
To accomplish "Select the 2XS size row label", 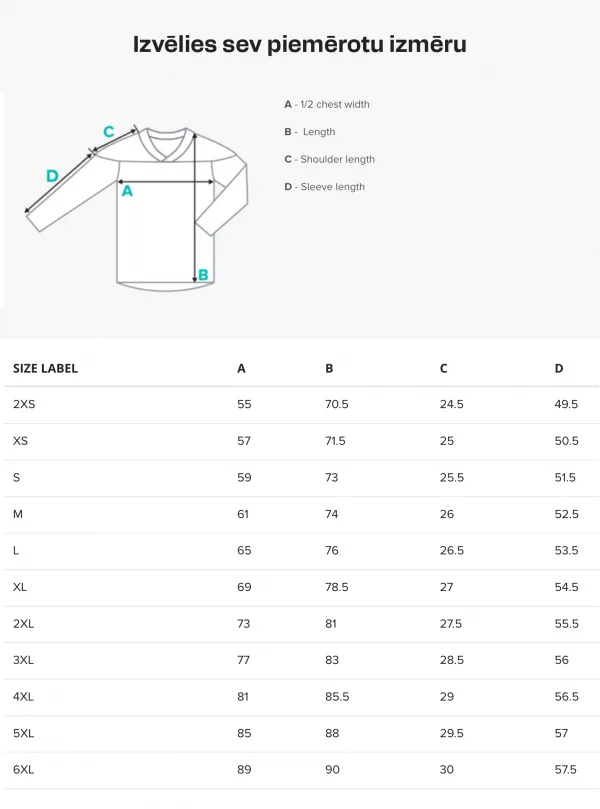I will [x=23, y=404].
